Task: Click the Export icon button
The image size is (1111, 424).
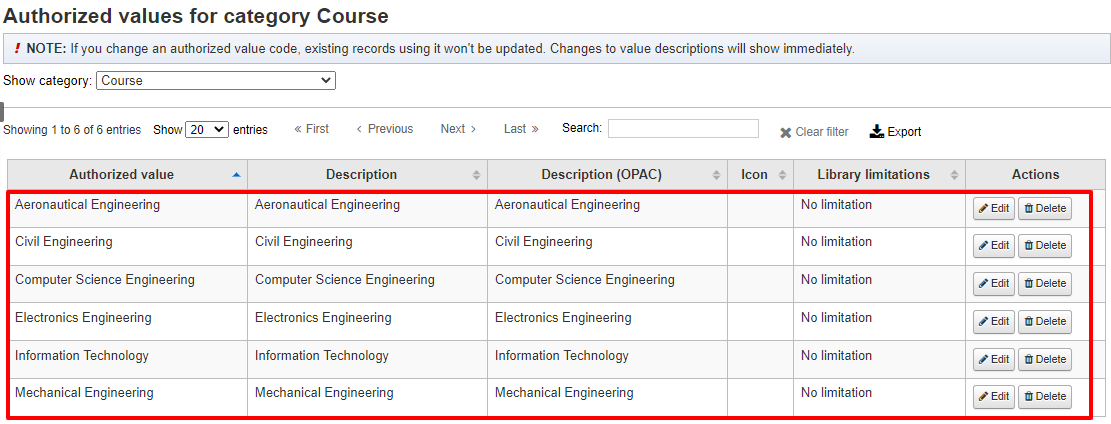Action: point(895,132)
